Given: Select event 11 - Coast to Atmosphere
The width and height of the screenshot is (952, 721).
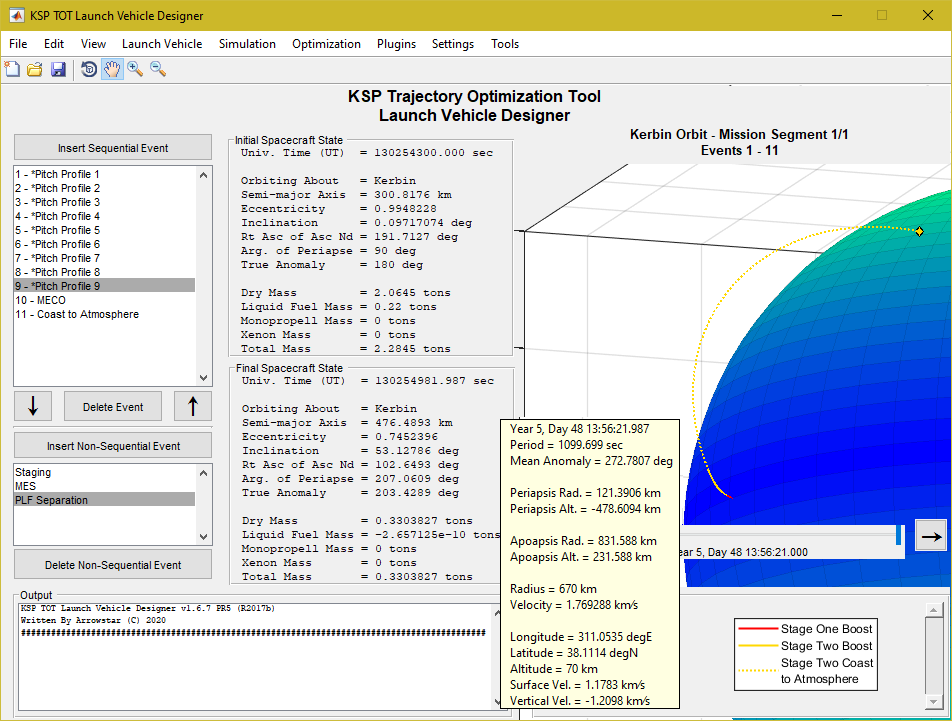Looking at the screenshot, I should pos(104,314).
